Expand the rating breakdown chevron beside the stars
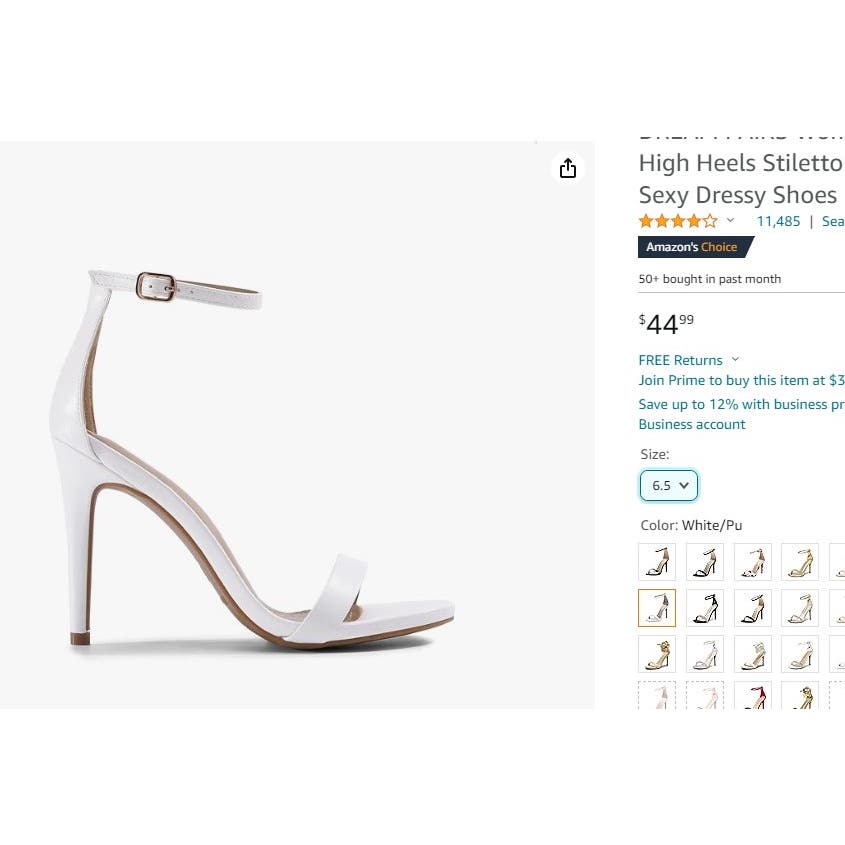The image size is (845, 845). (730, 221)
